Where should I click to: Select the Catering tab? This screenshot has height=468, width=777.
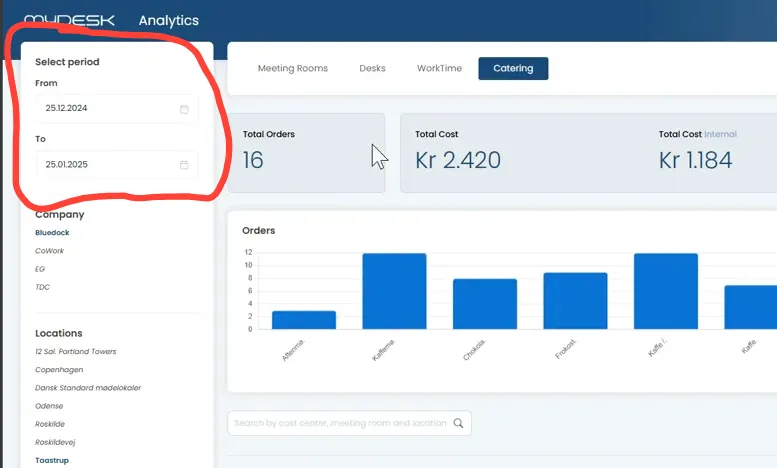click(513, 68)
